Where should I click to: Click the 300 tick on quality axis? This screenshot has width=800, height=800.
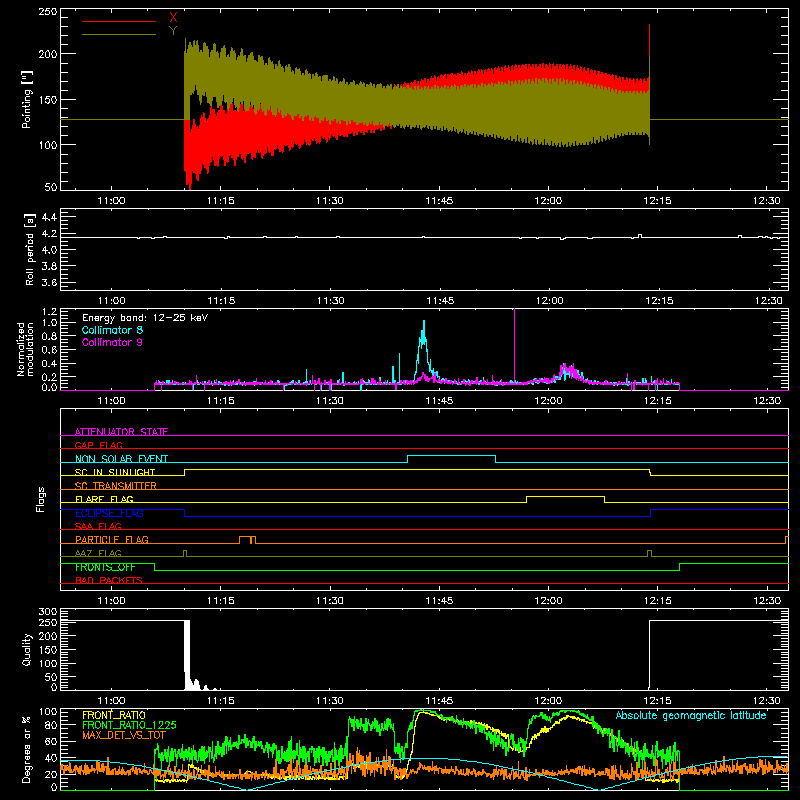47,612
